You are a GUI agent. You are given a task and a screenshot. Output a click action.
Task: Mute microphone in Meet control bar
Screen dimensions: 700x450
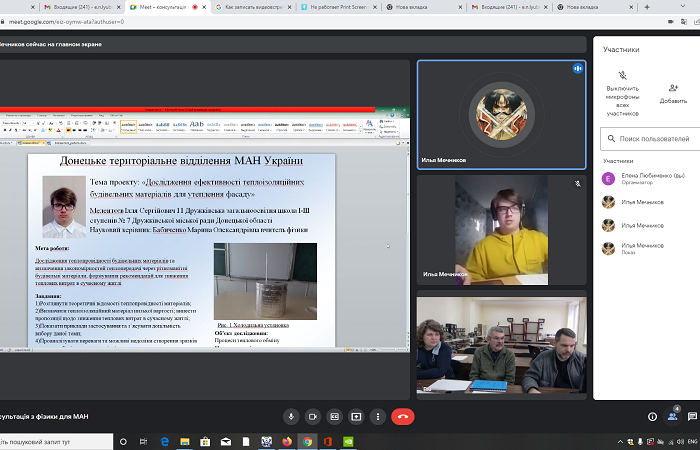click(291, 415)
